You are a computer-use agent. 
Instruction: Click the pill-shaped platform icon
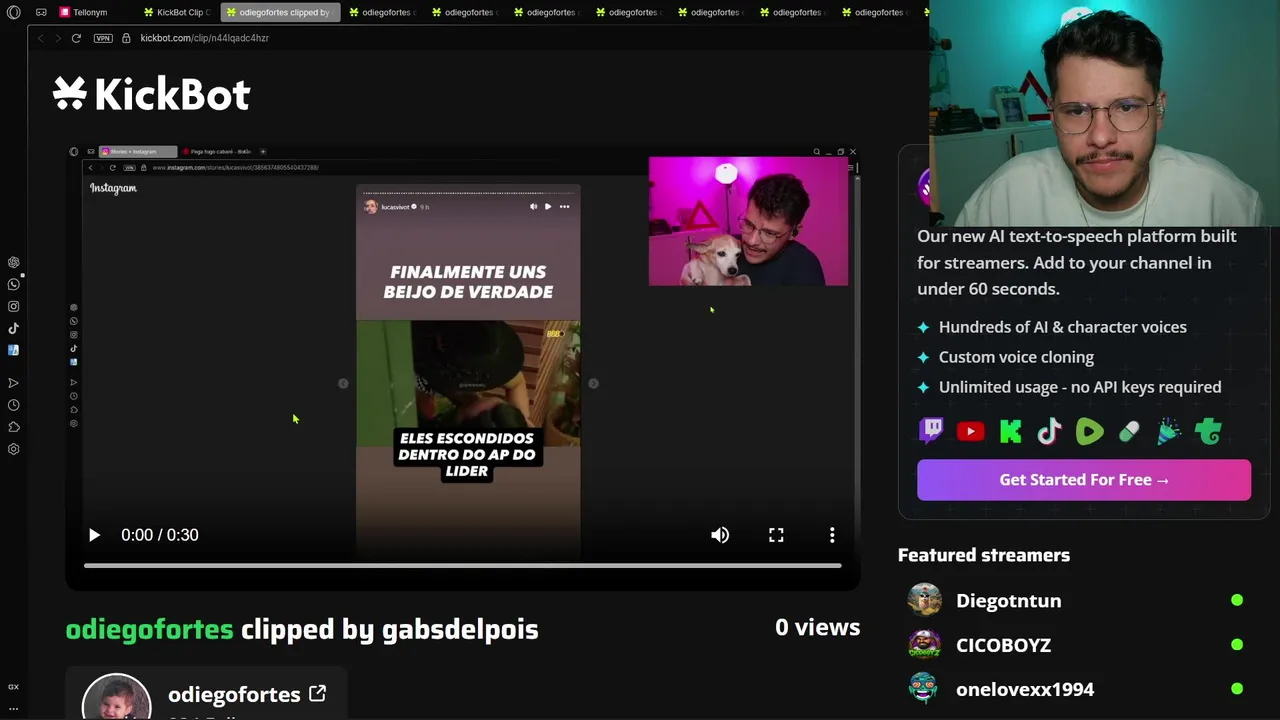pyautogui.click(x=1129, y=431)
